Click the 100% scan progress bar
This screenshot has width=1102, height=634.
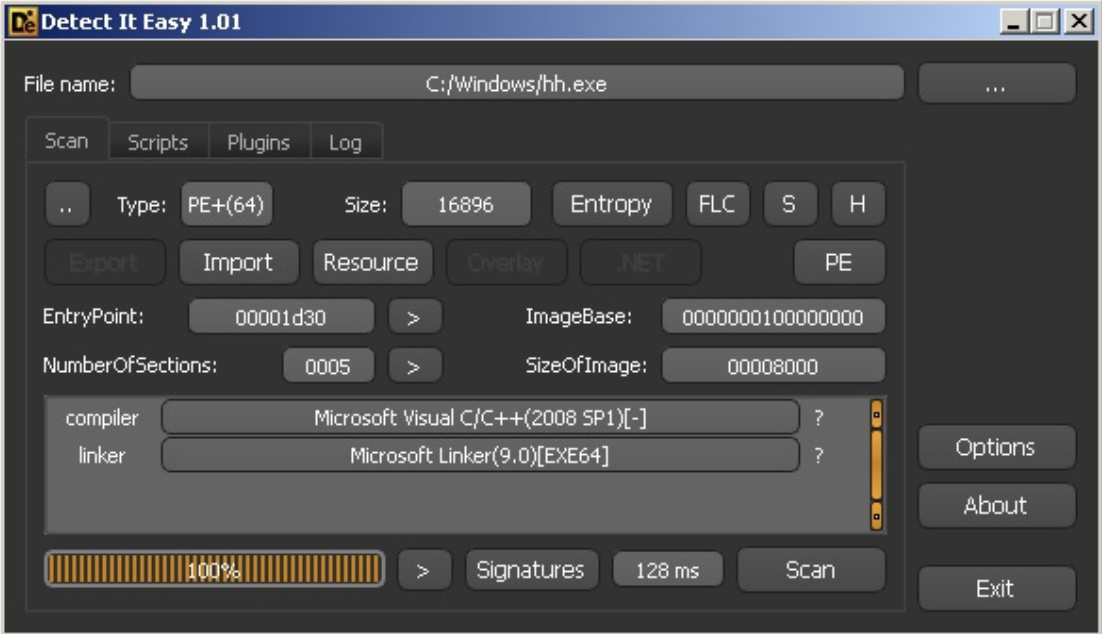[214, 569]
